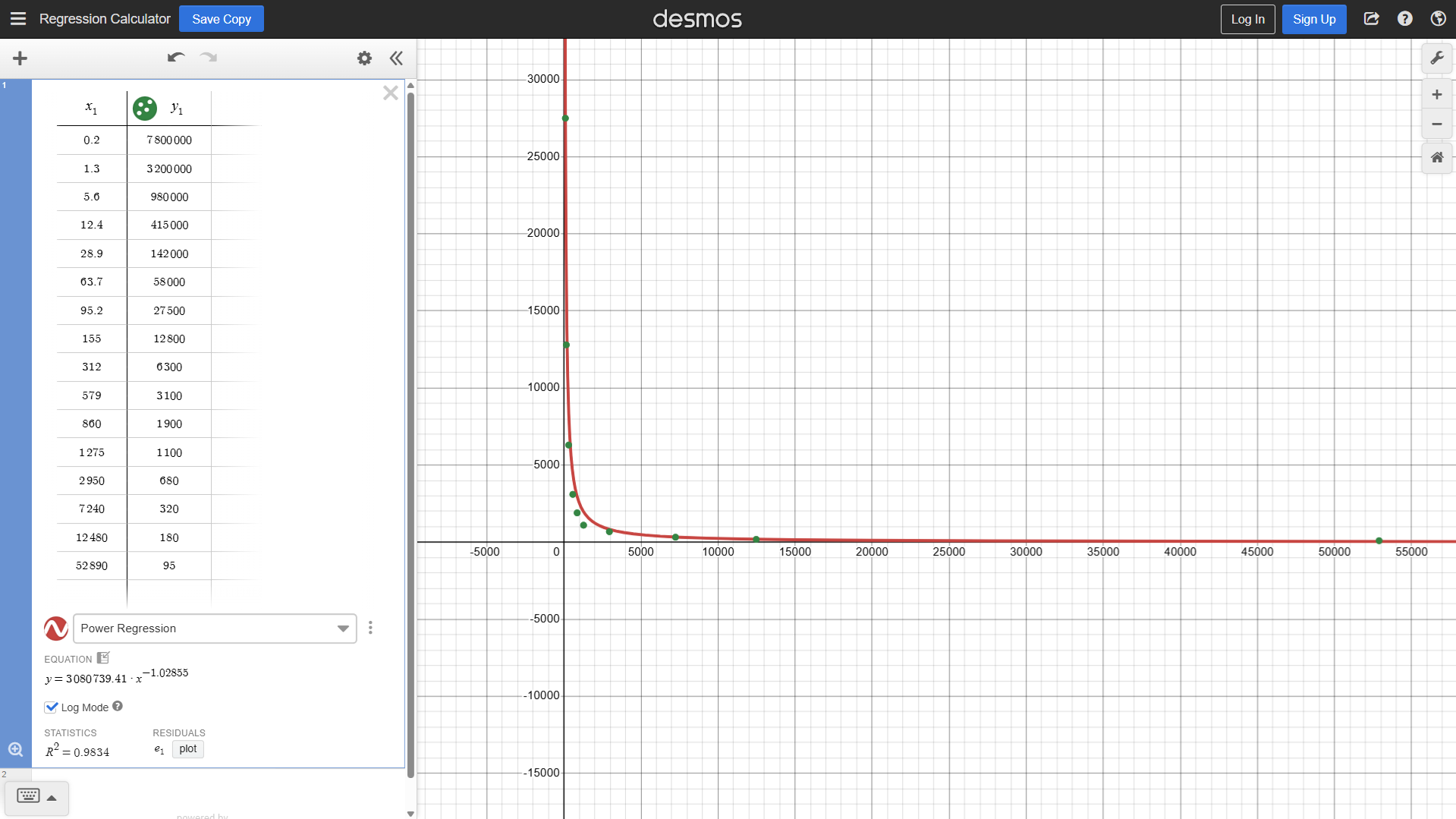The height and width of the screenshot is (819, 1456).
Task: Open the help question mark icon
Action: coord(1404,19)
